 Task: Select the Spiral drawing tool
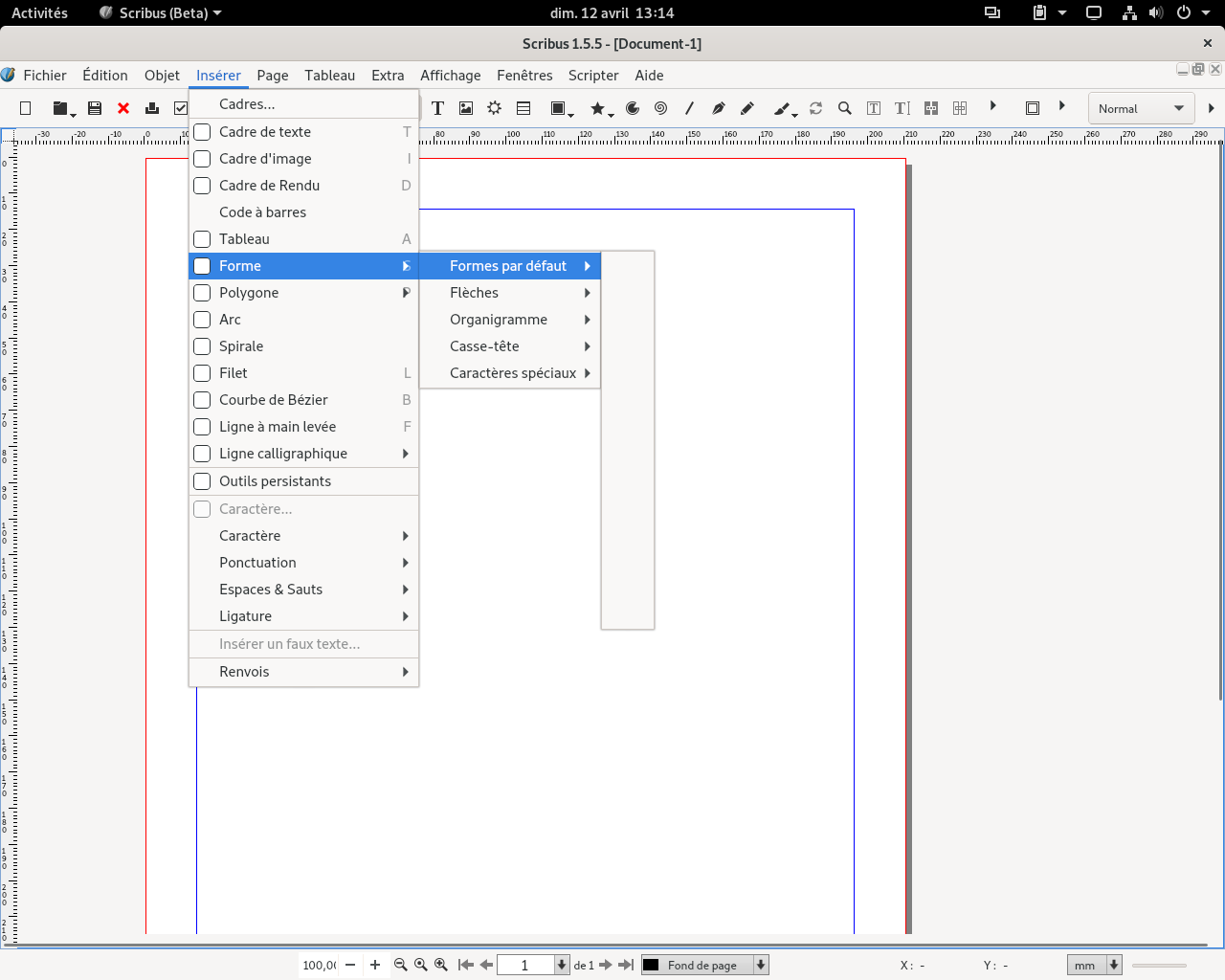click(660, 107)
